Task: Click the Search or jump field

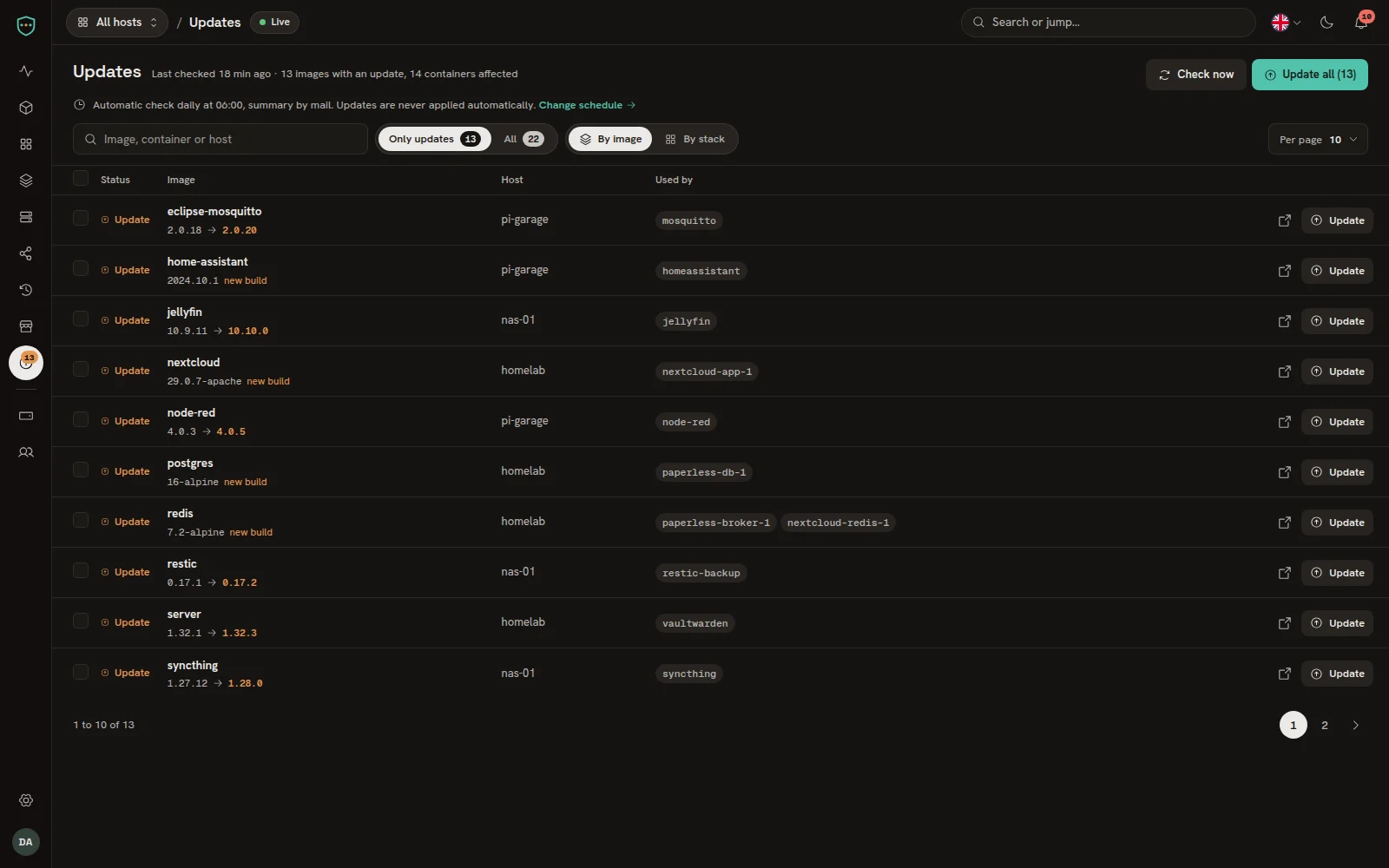Action: coord(1109,23)
